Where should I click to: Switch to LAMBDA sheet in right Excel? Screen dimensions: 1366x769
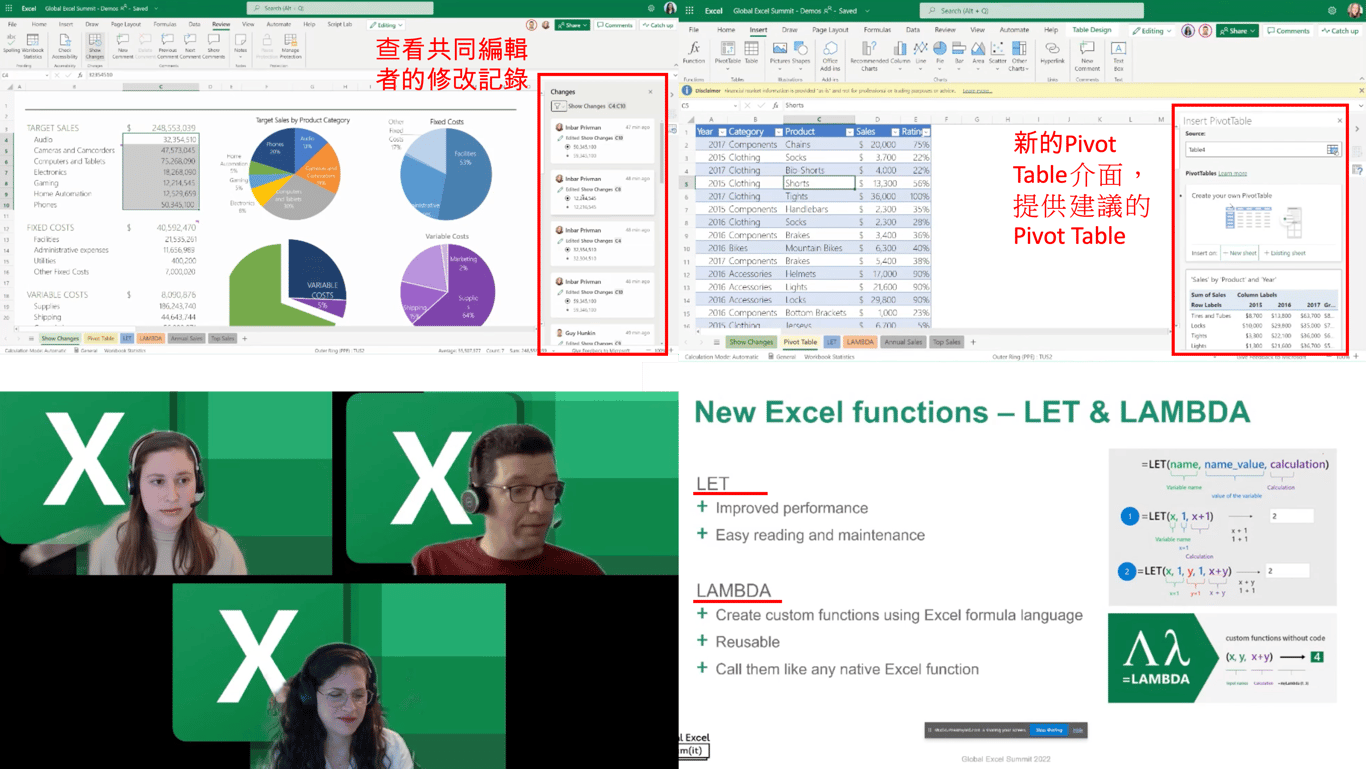860,342
